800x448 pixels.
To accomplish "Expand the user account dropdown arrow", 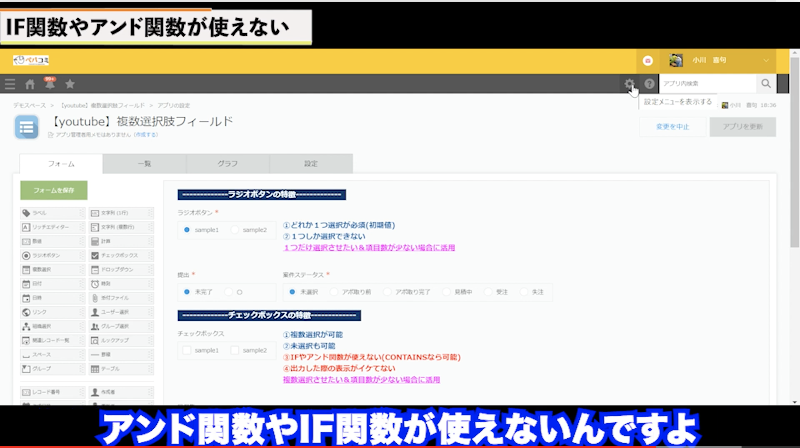I will [x=767, y=61].
